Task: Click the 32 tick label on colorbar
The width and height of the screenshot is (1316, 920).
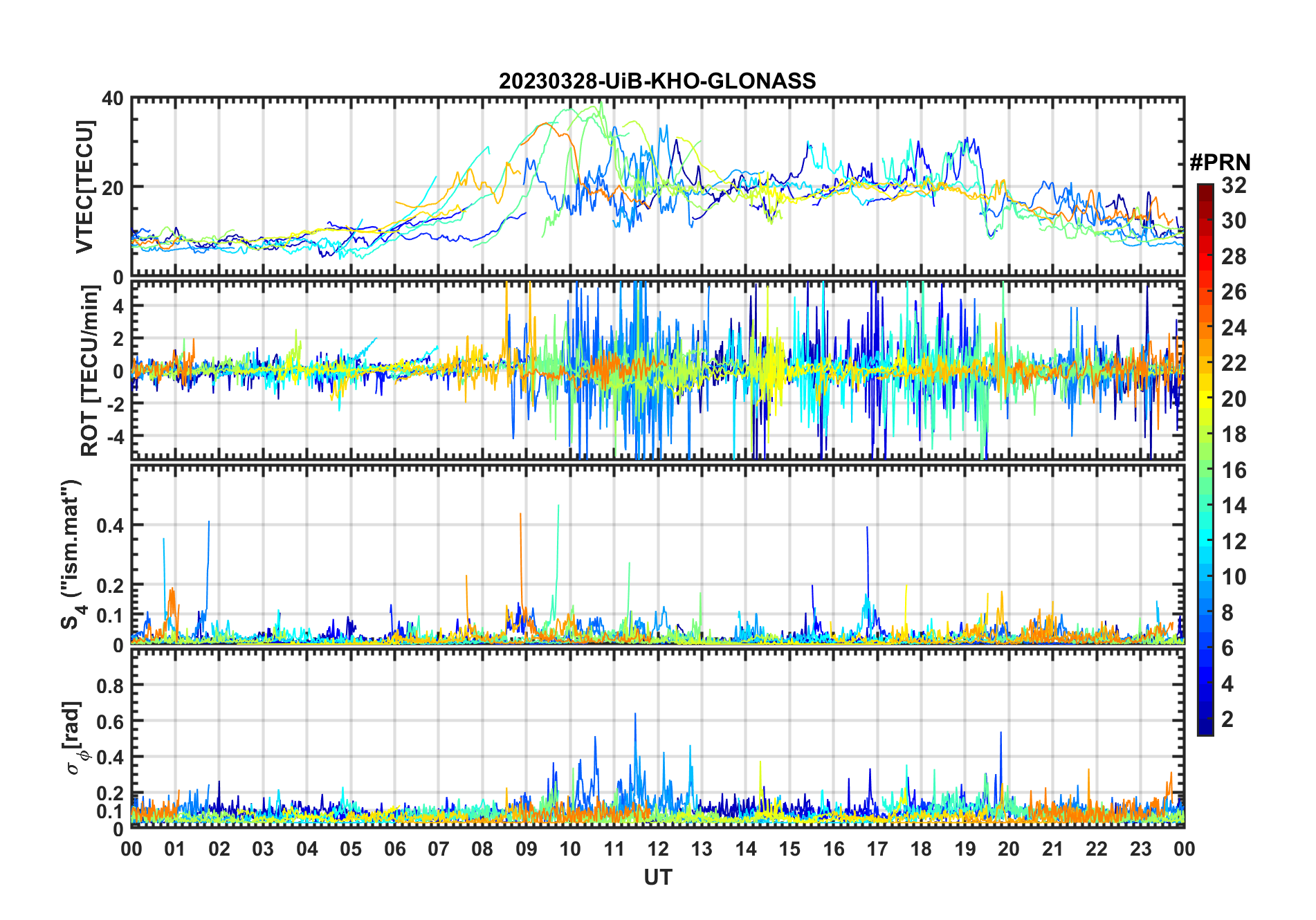Action: click(1234, 185)
